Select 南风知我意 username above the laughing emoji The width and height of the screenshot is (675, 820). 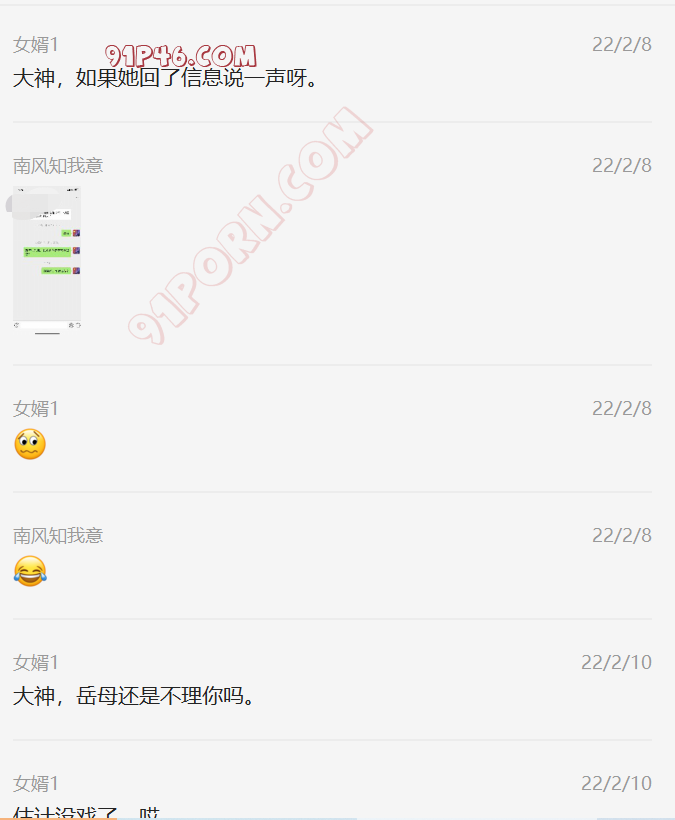point(58,536)
